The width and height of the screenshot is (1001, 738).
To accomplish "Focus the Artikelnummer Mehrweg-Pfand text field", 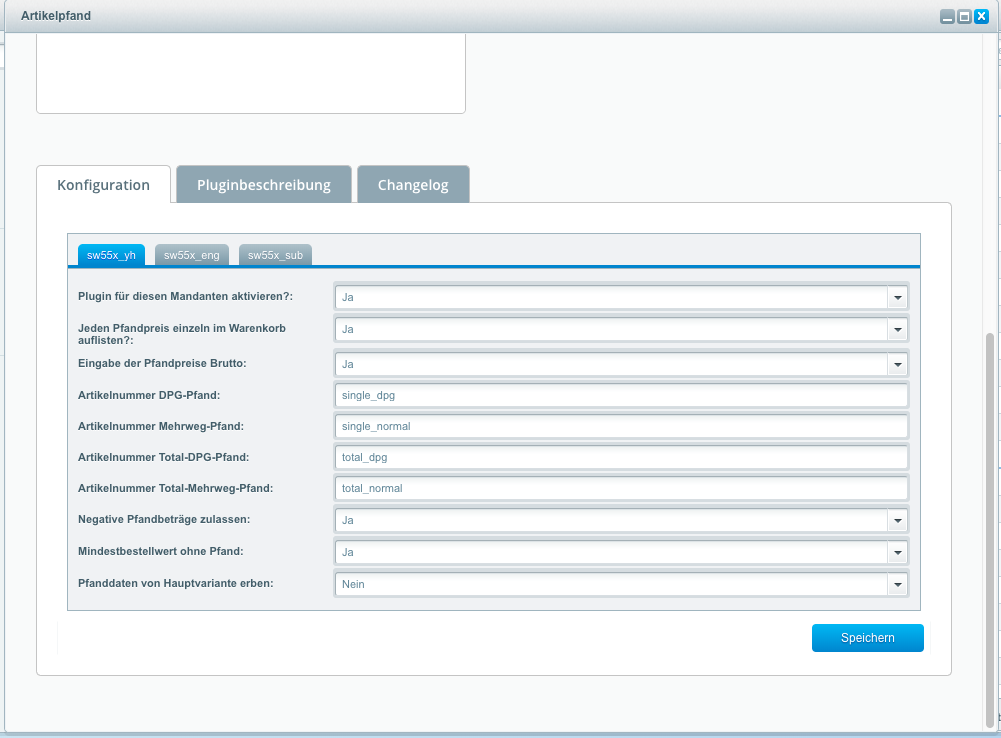I will click(x=621, y=426).
